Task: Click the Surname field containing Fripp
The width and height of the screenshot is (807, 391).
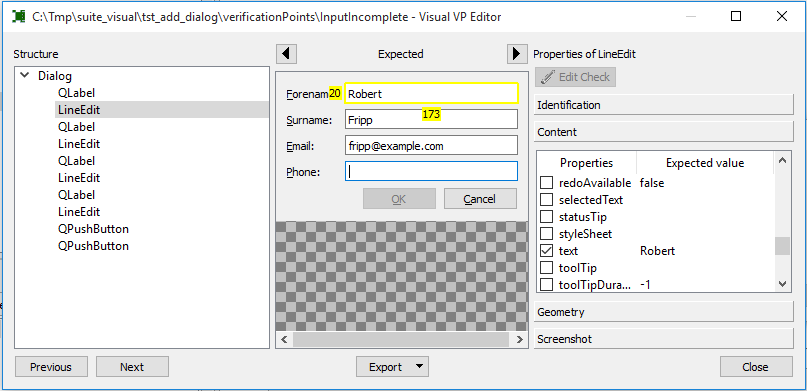Action: tap(431, 119)
